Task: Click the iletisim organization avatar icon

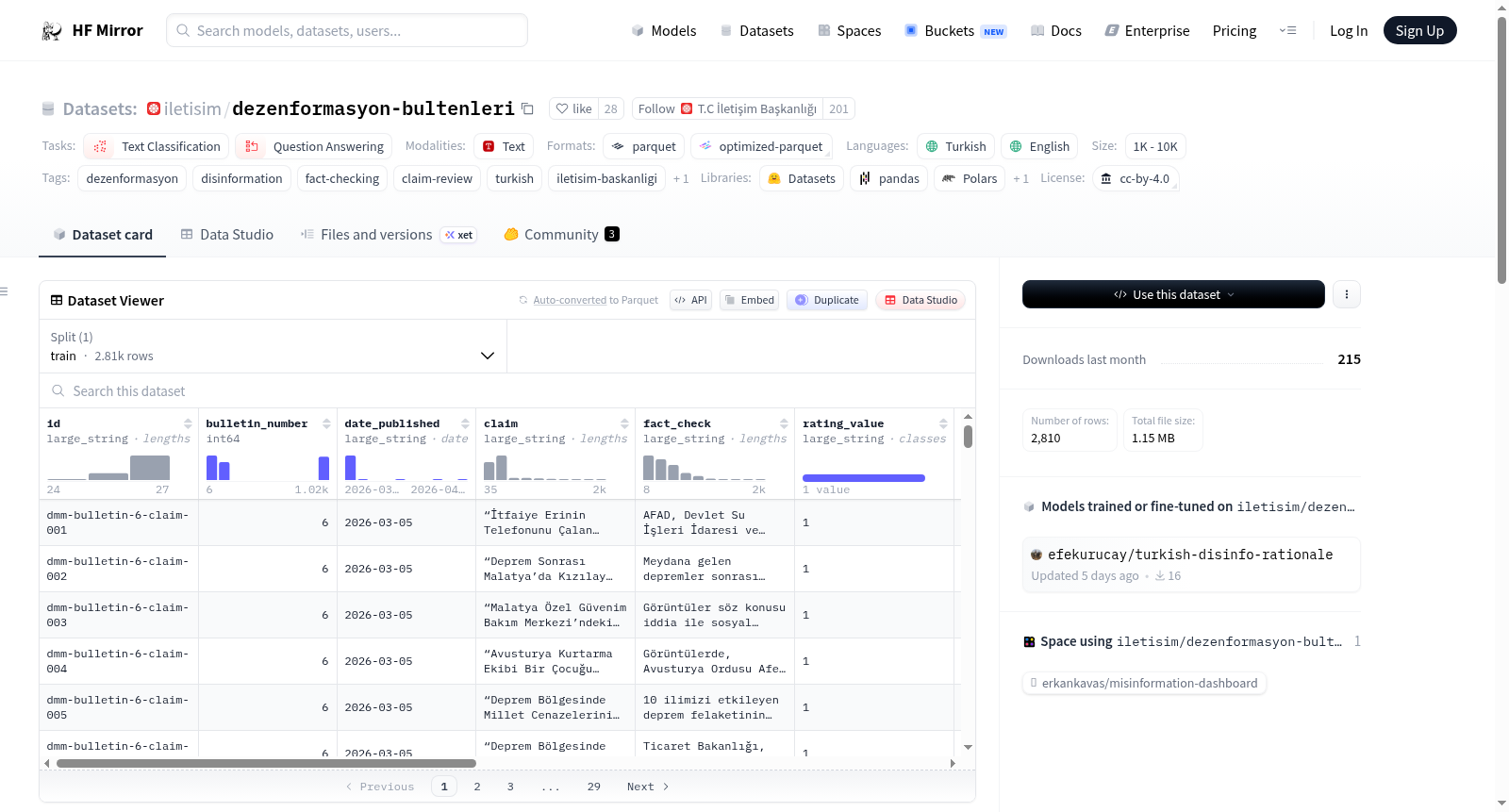Action: 154,108
